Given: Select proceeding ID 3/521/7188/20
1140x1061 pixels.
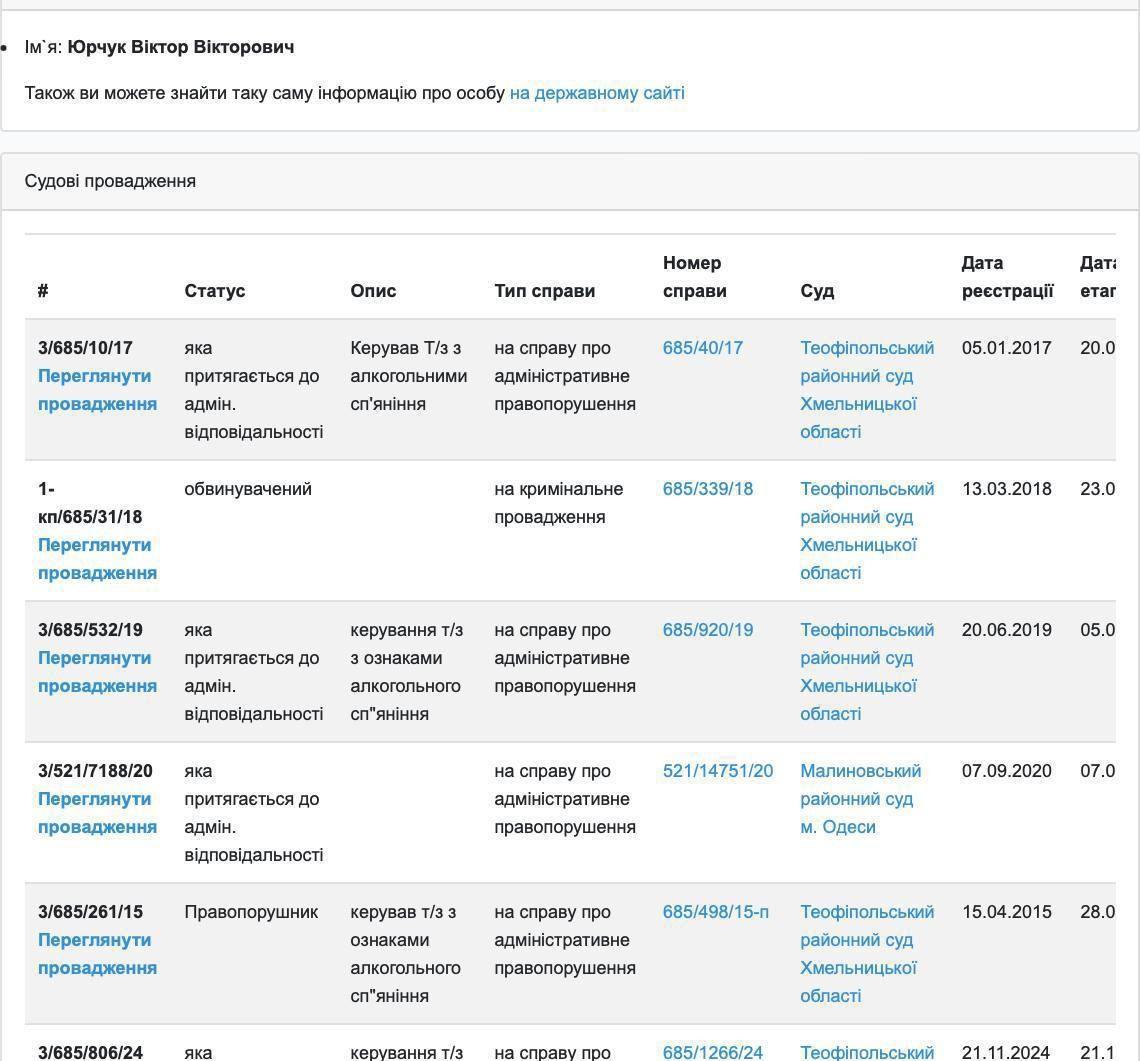Looking at the screenshot, I should 95,771.
